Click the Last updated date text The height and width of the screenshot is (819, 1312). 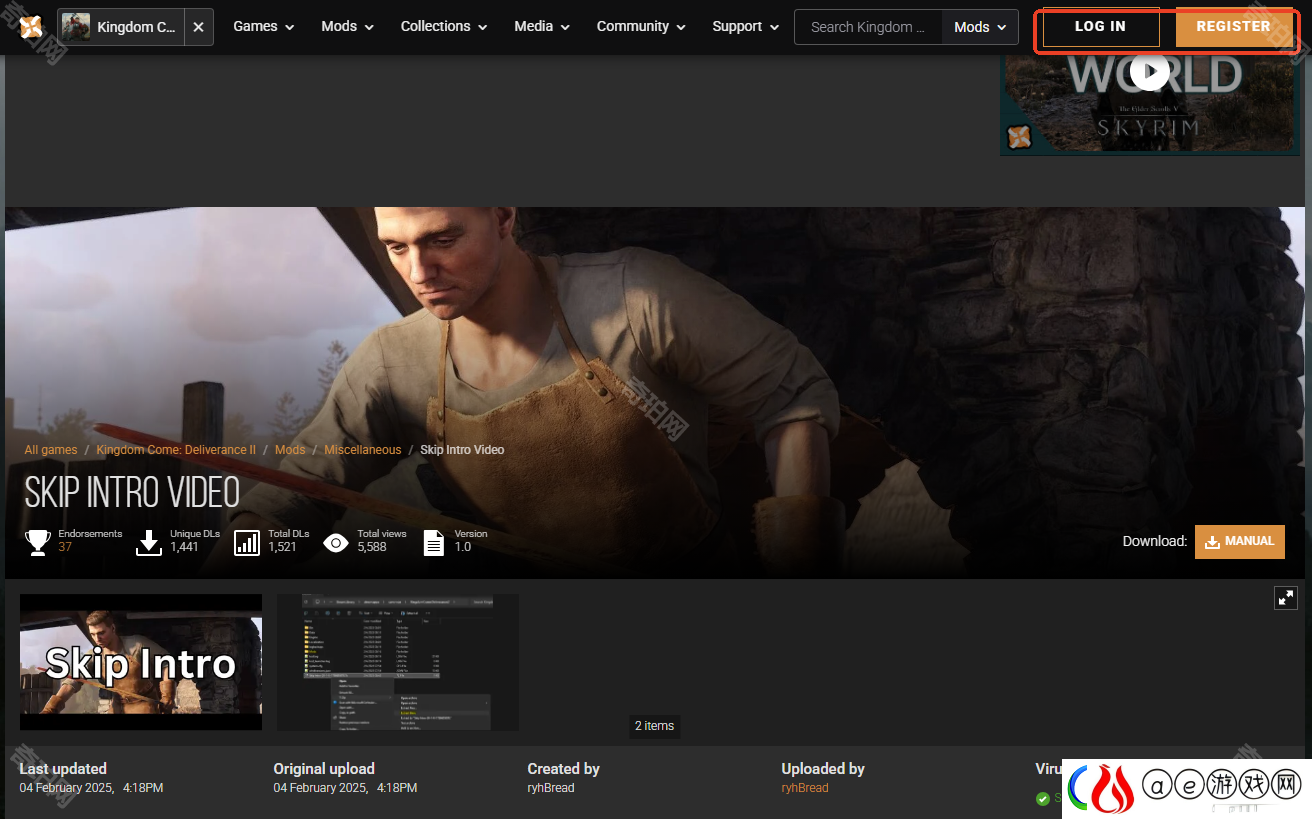coord(91,788)
